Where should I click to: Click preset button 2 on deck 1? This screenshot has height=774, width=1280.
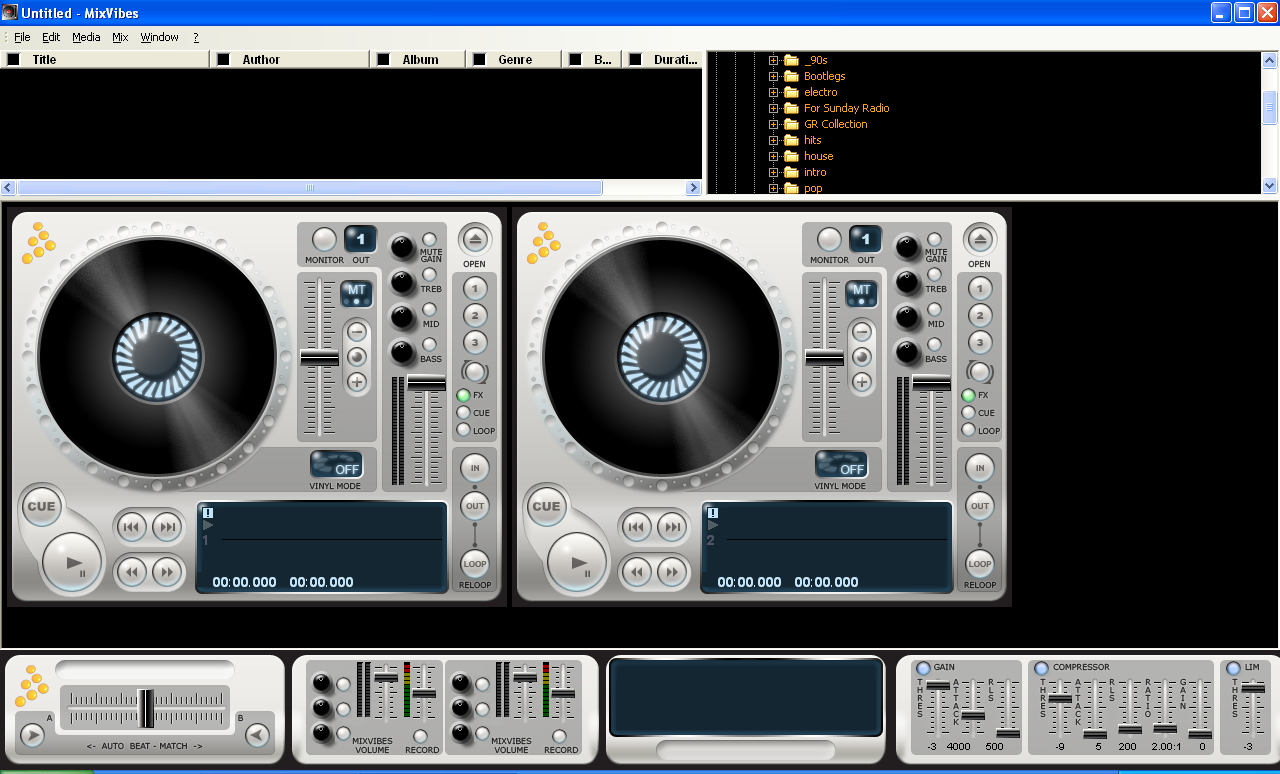(x=475, y=315)
